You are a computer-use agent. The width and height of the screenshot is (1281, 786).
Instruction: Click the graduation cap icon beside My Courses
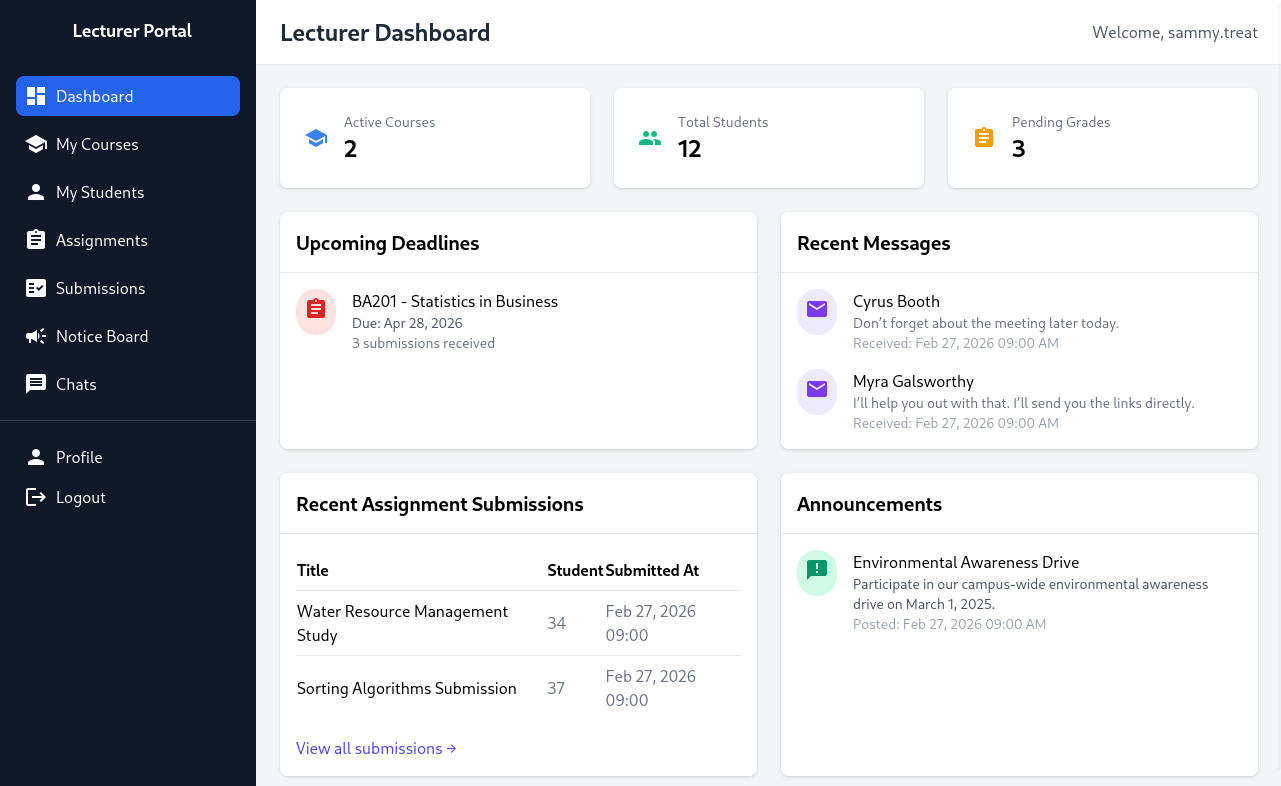tap(36, 144)
